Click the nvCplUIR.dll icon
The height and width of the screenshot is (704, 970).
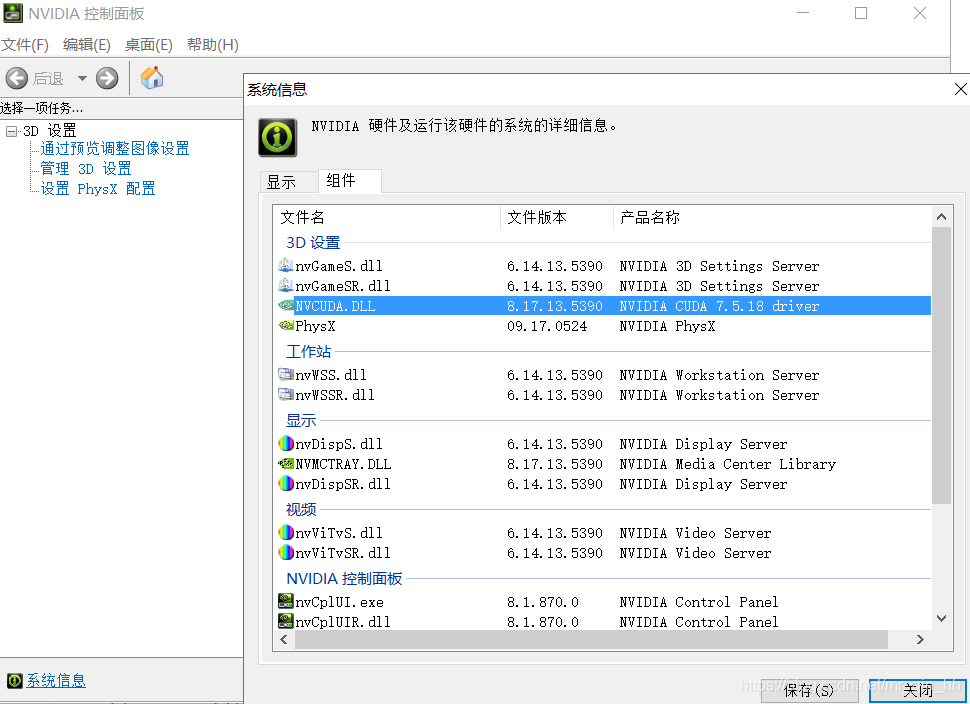tap(286, 621)
